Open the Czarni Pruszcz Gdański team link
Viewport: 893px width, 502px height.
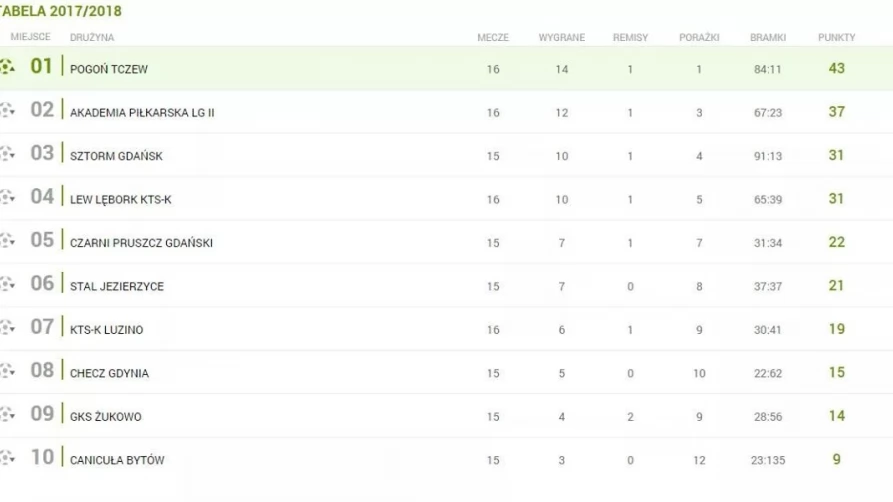[x=141, y=243]
